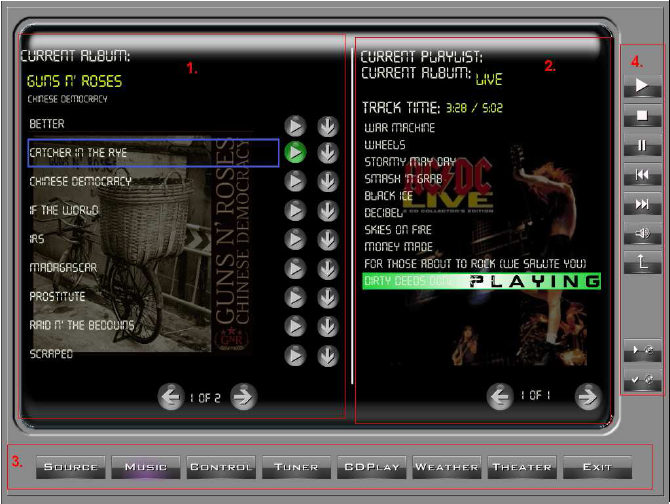Skip to next track in sidebar

click(x=642, y=204)
